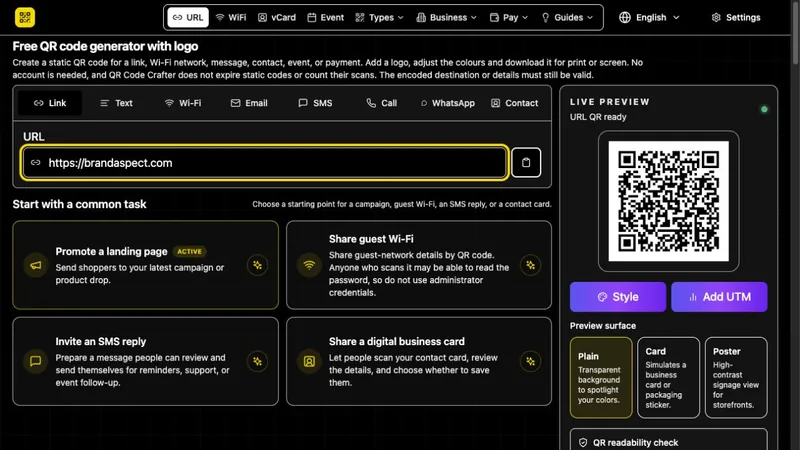Click the Add UTM button
This screenshot has height=450, width=800.
719,297
